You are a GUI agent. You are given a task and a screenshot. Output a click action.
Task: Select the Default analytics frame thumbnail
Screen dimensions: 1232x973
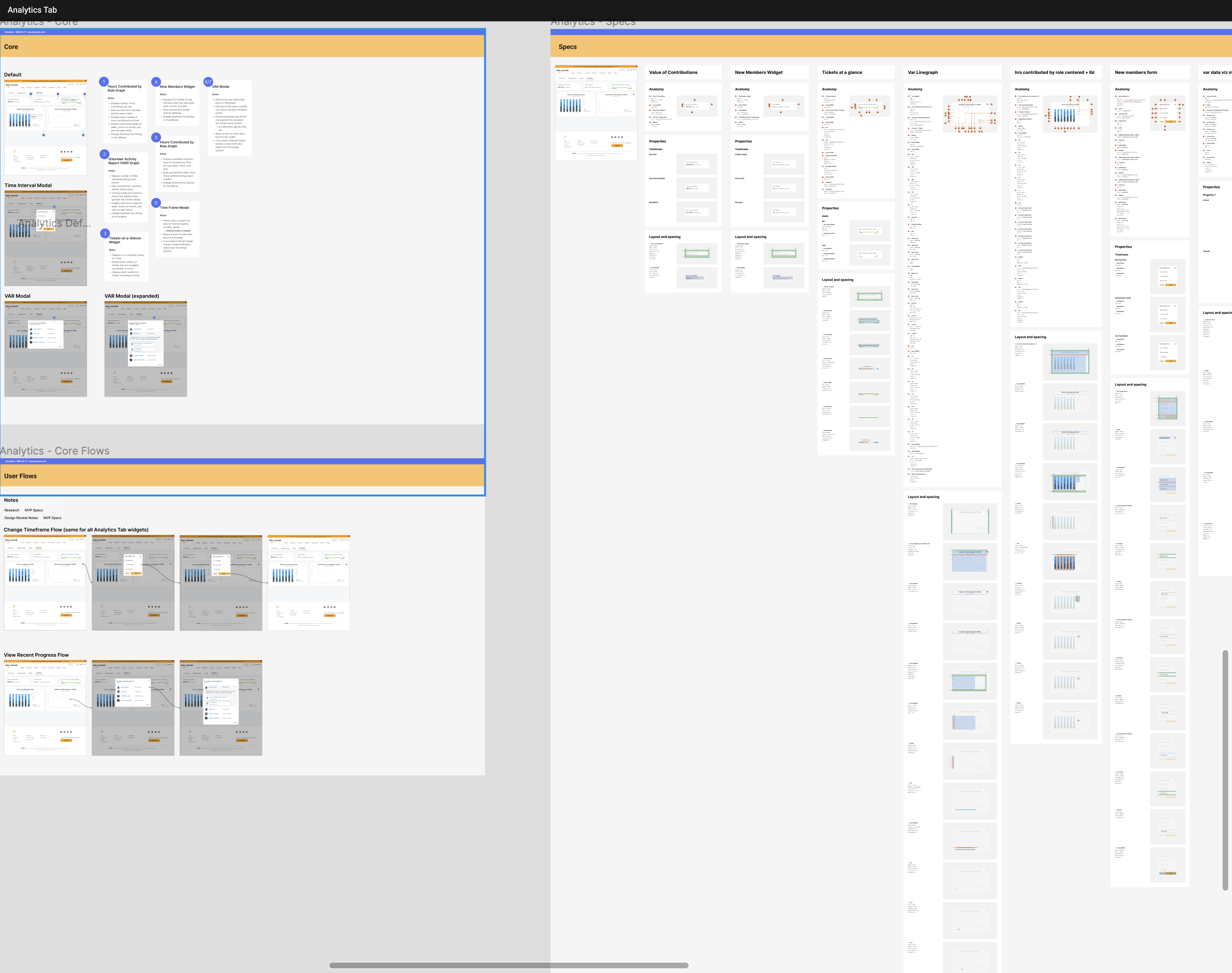coord(46,128)
